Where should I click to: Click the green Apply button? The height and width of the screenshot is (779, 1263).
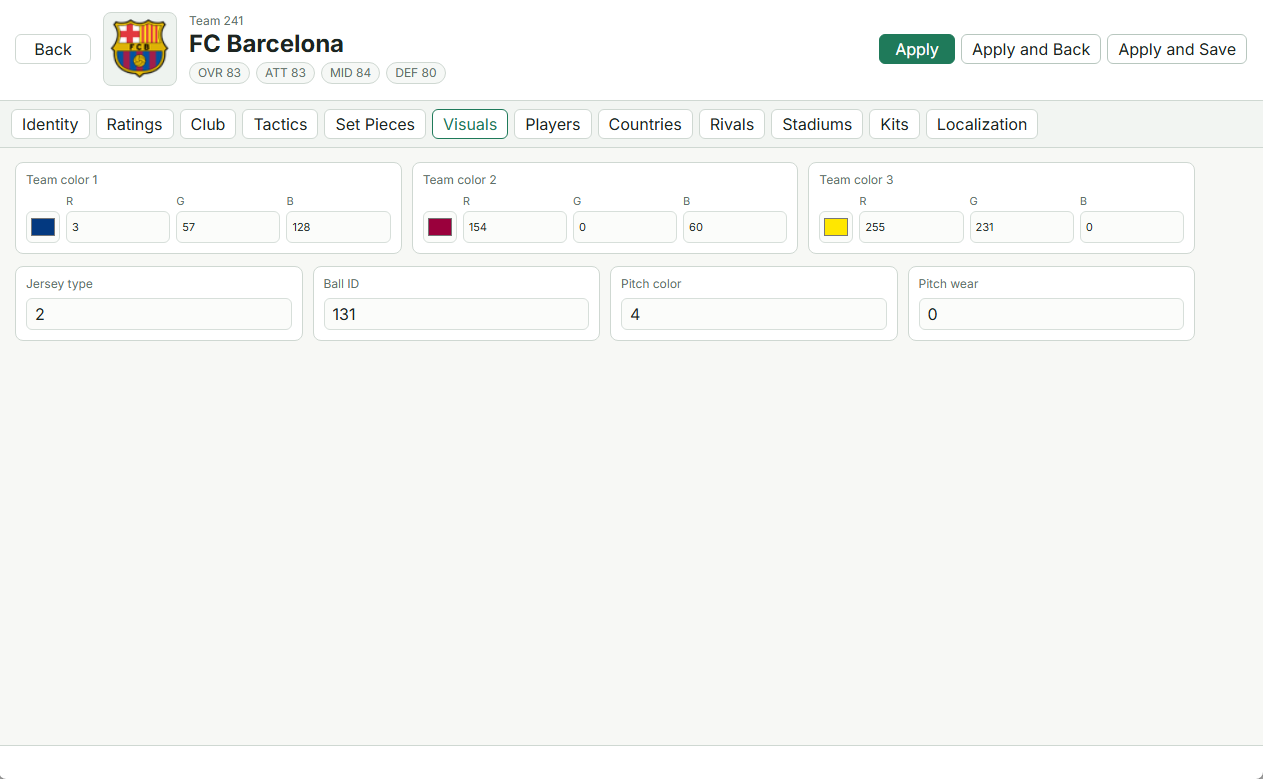point(917,49)
